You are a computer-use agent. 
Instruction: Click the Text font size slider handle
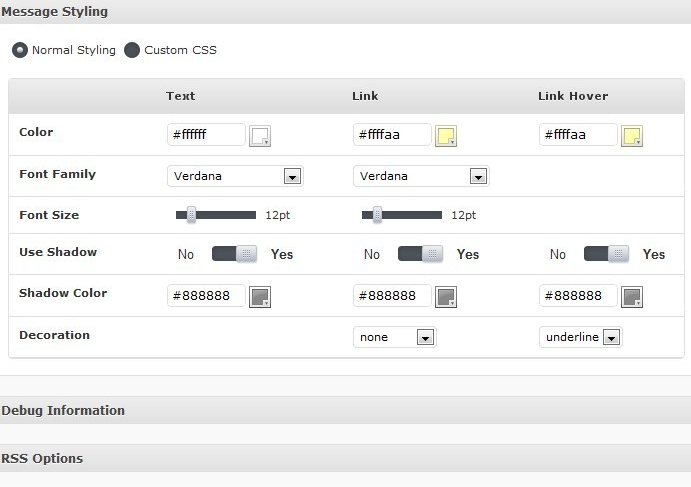pos(191,215)
